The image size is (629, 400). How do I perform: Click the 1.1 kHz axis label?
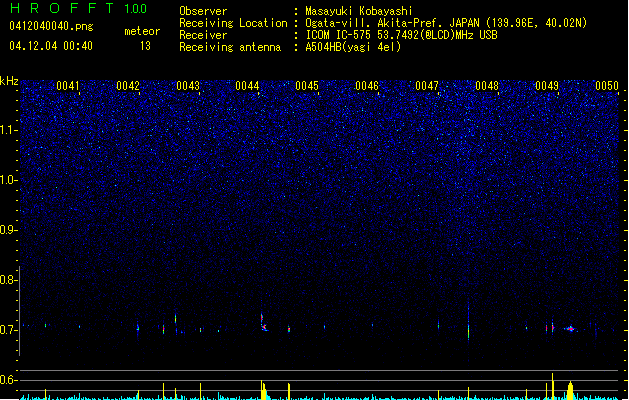[x=9, y=130]
